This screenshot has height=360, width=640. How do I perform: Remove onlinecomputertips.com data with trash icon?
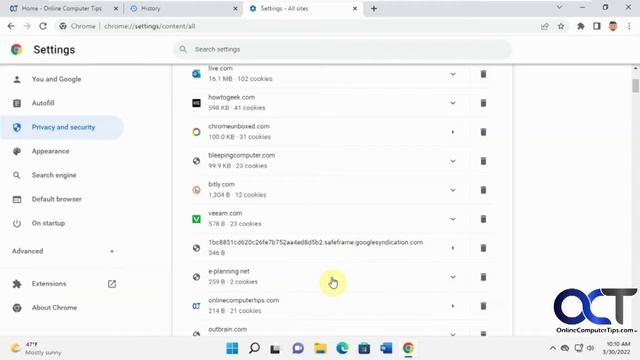coord(483,306)
